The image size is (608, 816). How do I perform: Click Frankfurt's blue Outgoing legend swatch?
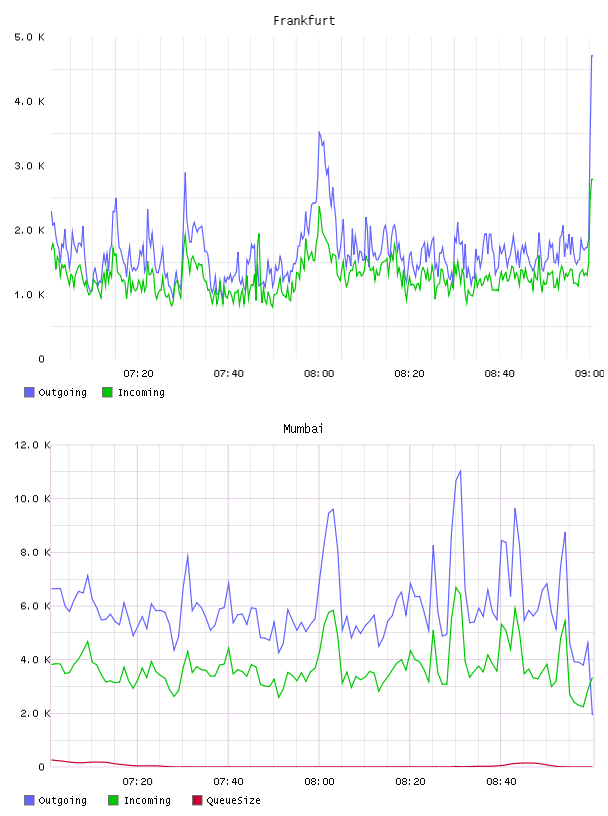pyautogui.click(x=29, y=392)
